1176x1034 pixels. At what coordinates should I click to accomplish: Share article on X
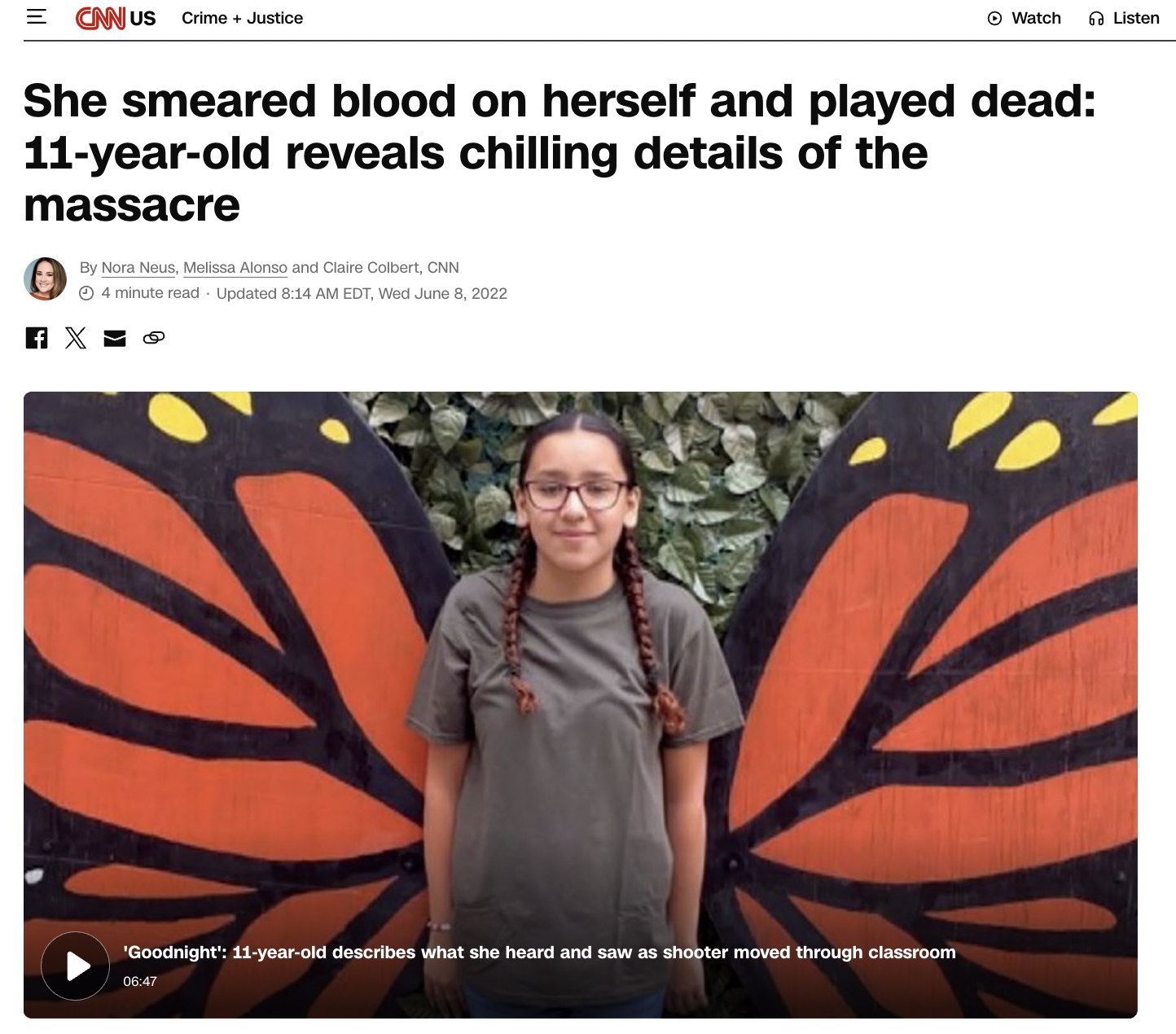tap(76, 338)
